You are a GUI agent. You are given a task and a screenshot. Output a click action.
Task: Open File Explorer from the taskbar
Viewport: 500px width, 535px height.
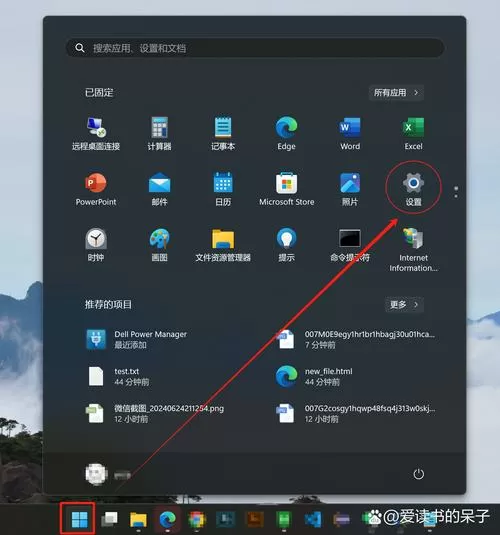point(138,519)
